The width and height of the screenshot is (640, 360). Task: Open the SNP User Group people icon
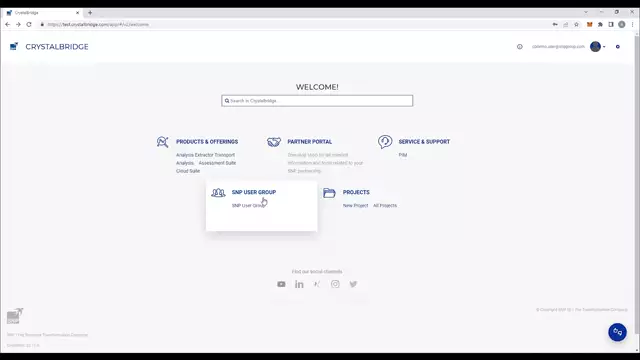pos(218,192)
